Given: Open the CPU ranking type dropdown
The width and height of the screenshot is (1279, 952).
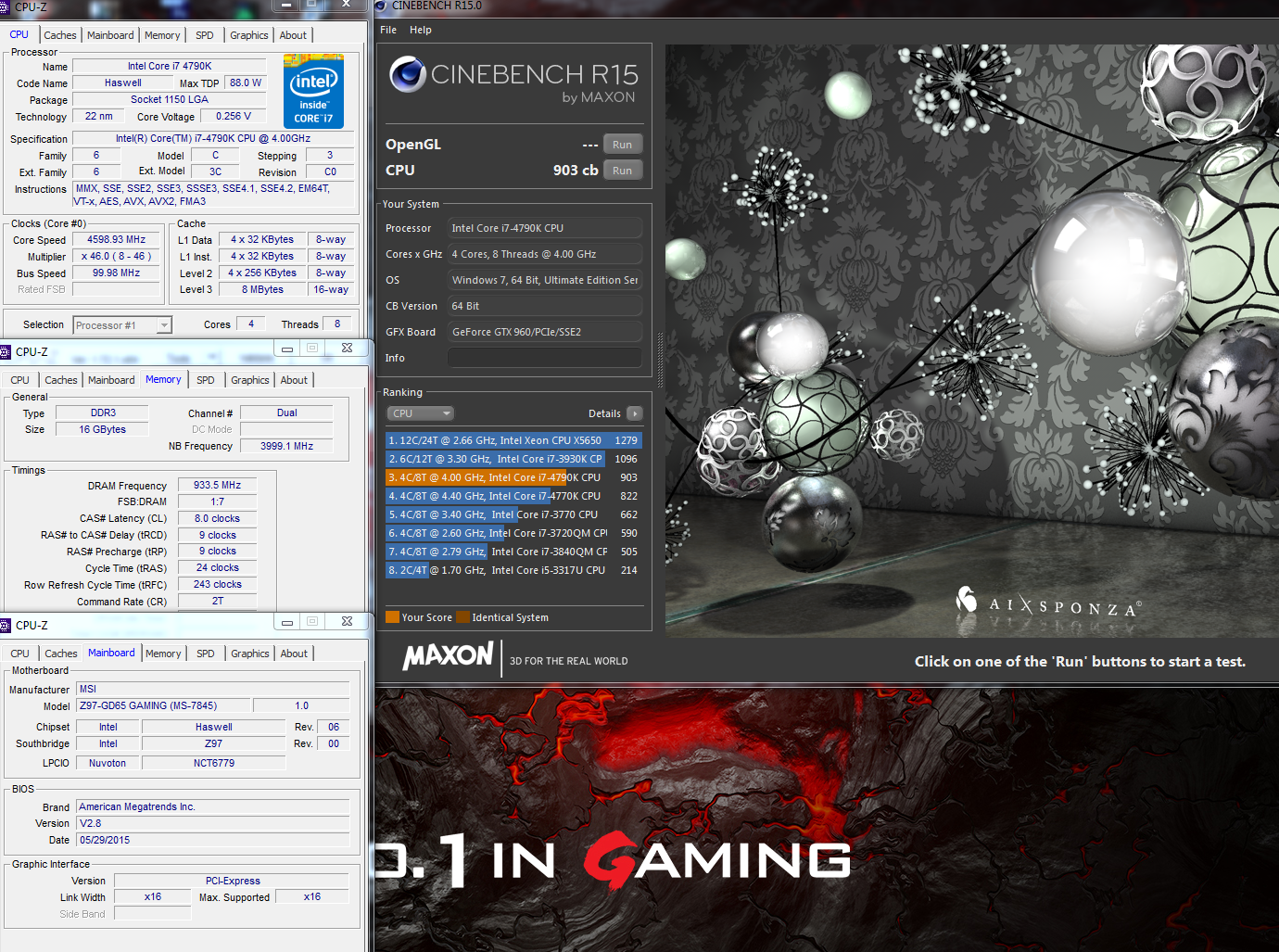Looking at the screenshot, I should (420, 413).
